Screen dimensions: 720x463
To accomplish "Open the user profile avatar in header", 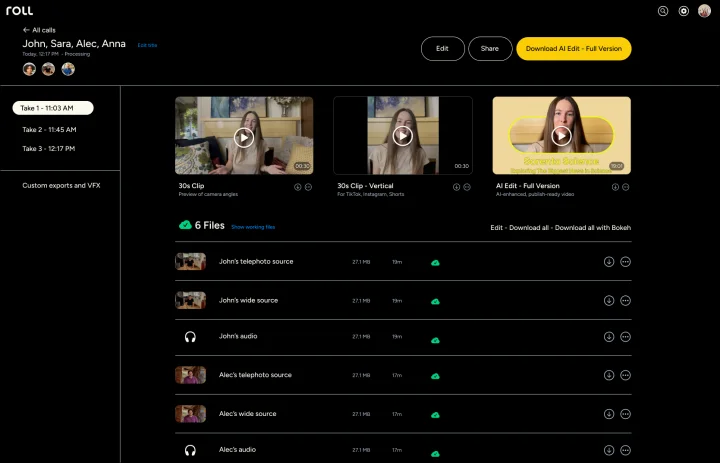I will click(704, 11).
